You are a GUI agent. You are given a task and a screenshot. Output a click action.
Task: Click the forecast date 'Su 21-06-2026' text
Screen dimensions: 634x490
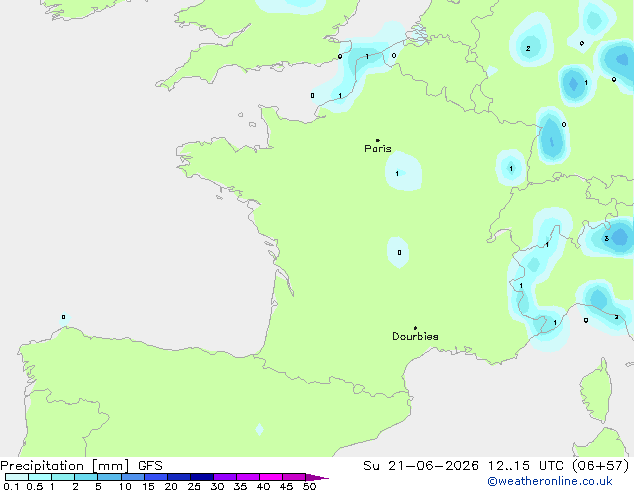(421, 466)
